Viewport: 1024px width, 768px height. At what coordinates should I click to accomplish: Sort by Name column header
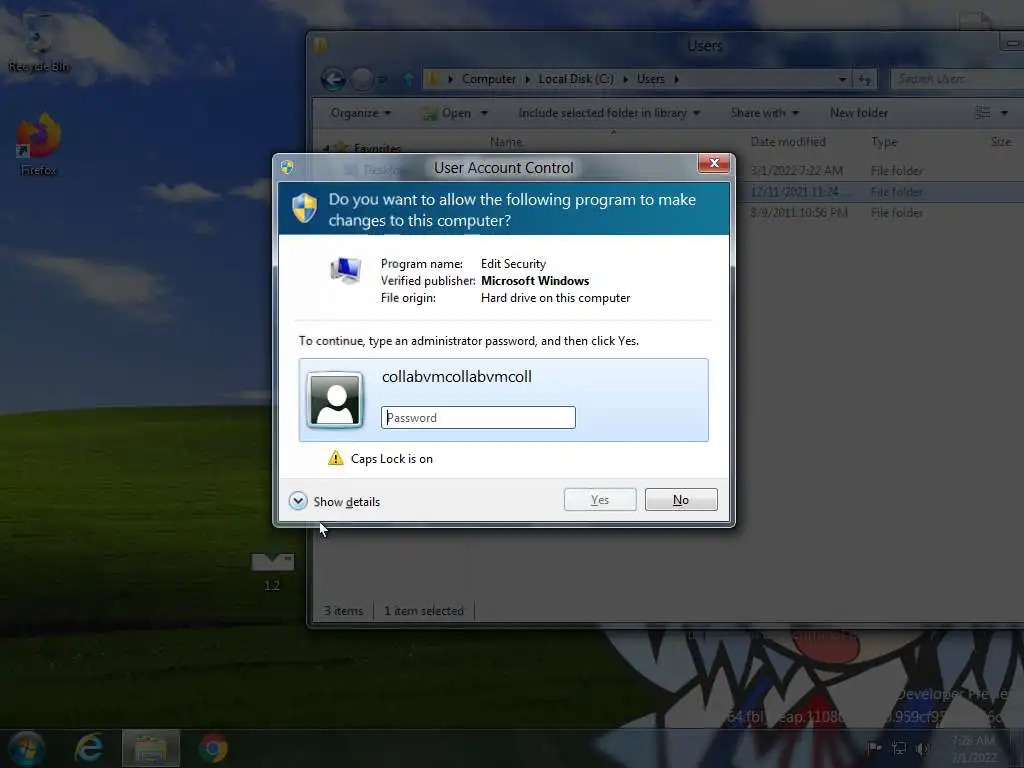506,142
